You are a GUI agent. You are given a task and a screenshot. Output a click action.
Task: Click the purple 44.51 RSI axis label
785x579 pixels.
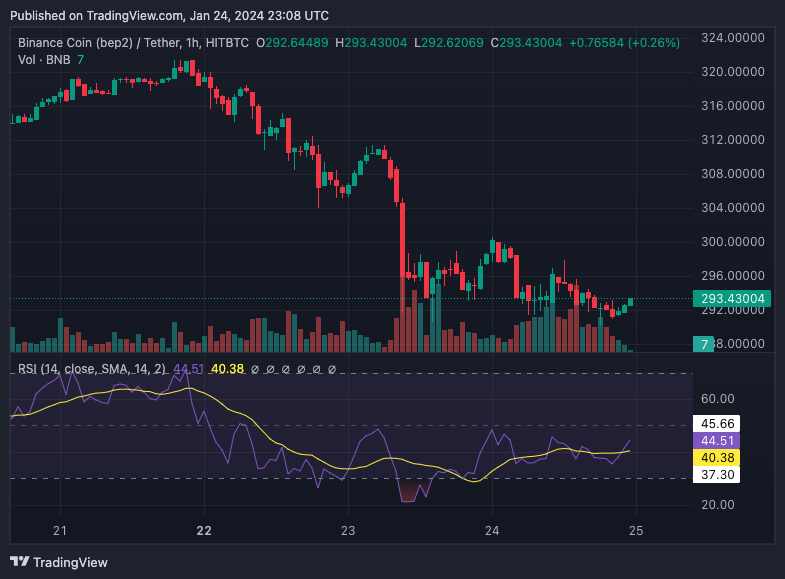(716, 440)
